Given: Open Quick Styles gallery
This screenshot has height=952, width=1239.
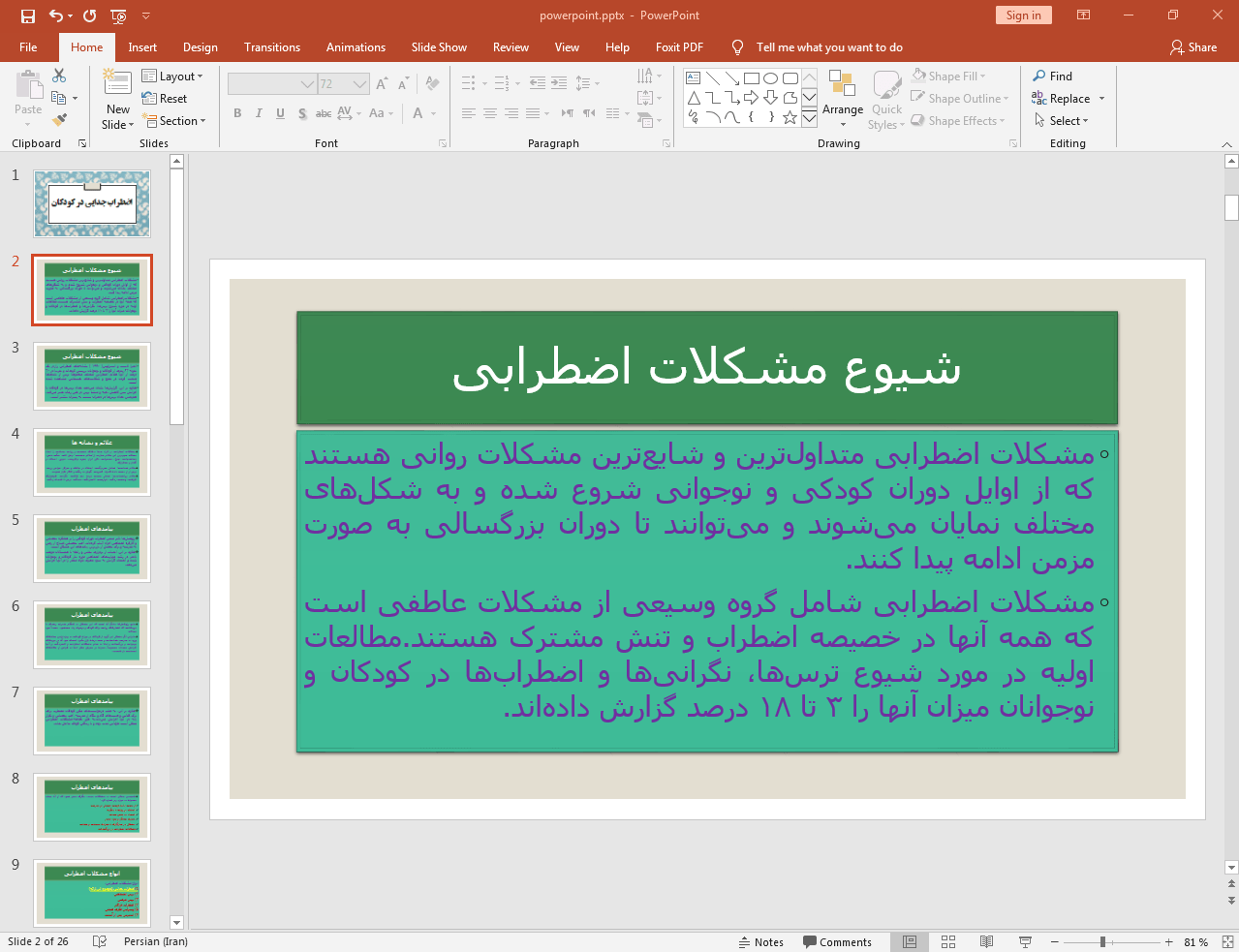Looking at the screenshot, I should click(886, 99).
